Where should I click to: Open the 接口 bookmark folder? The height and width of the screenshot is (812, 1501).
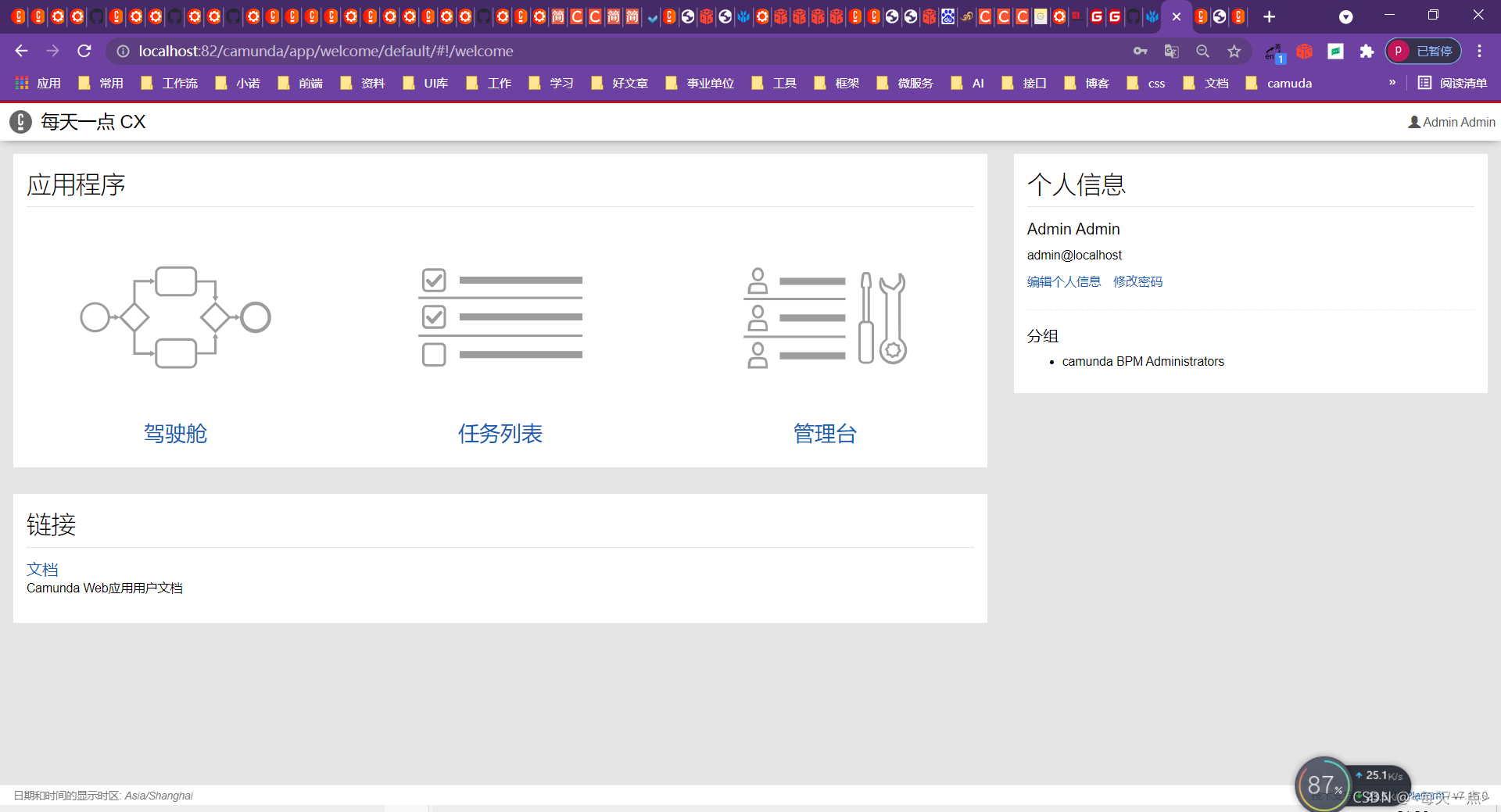pos(1024,83)
